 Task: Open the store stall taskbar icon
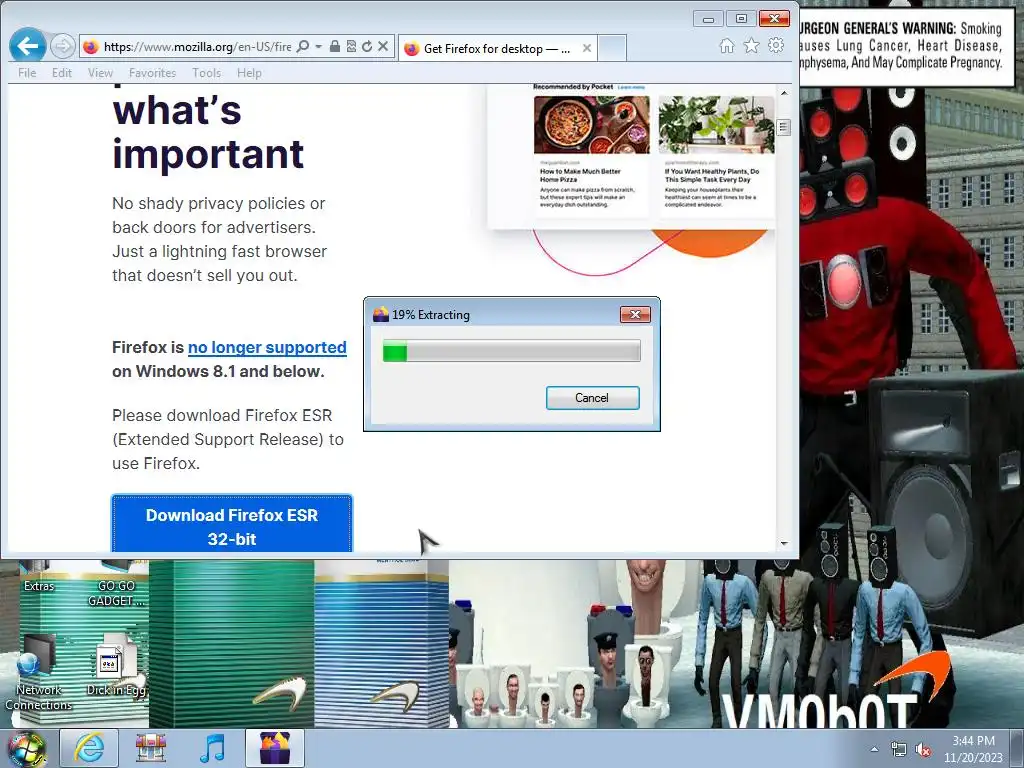(x=151, y=748)
